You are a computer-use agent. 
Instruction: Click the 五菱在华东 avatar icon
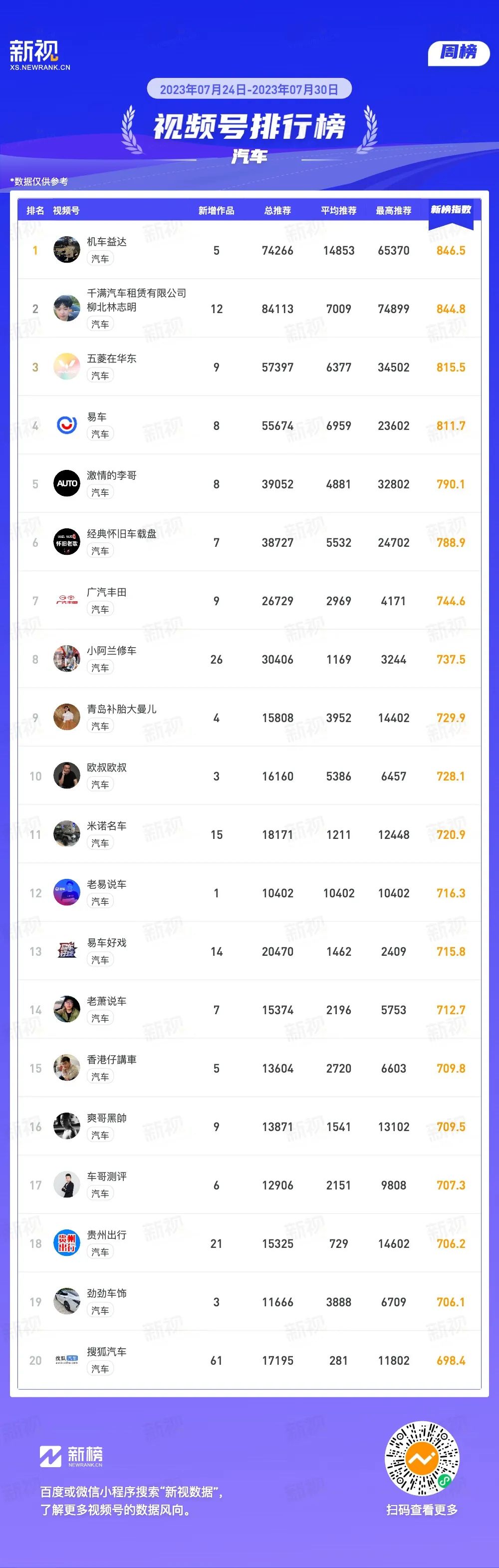(x=67, y=367)
